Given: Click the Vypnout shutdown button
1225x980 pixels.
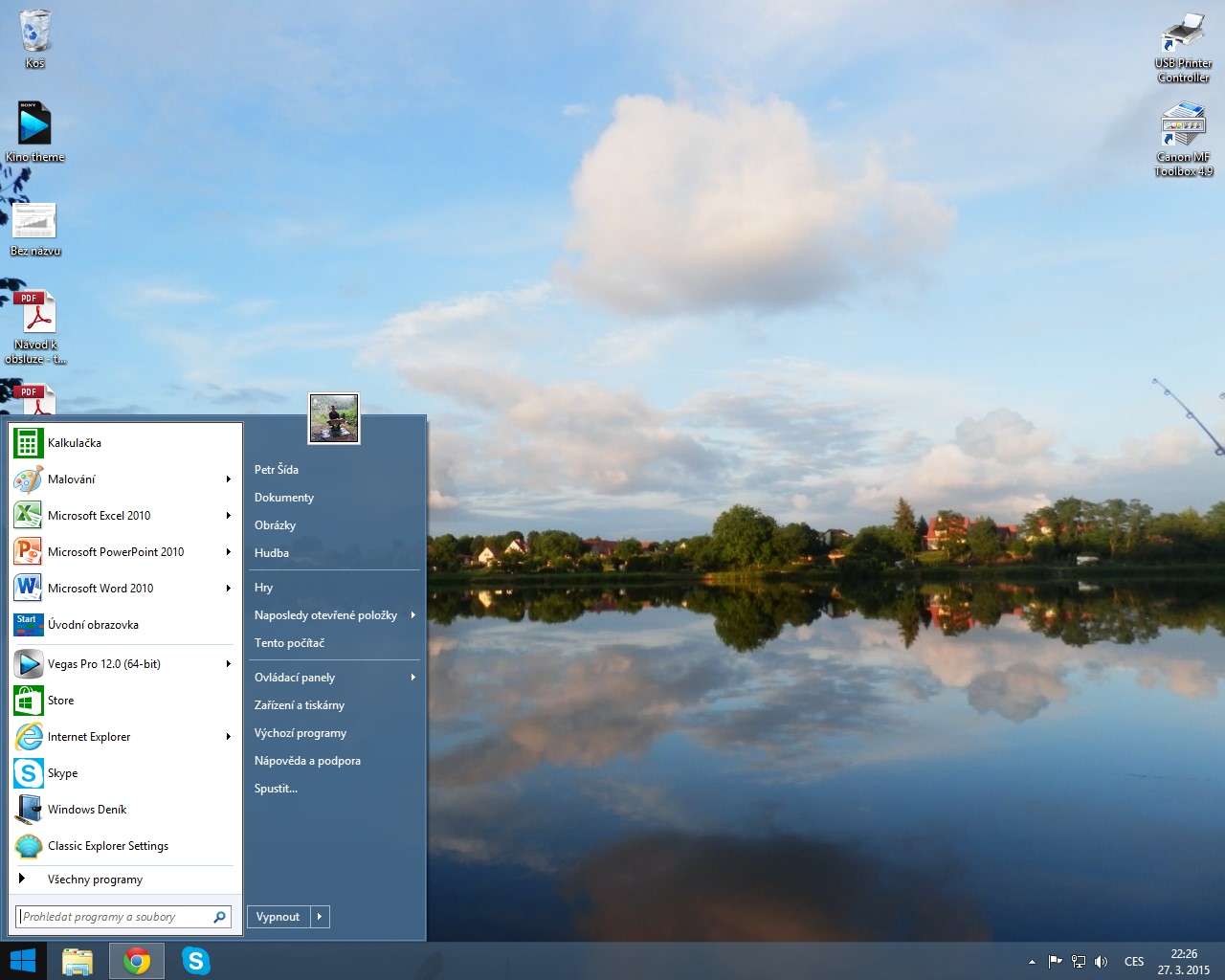Looking at the screenshot, I should [278, 917].
